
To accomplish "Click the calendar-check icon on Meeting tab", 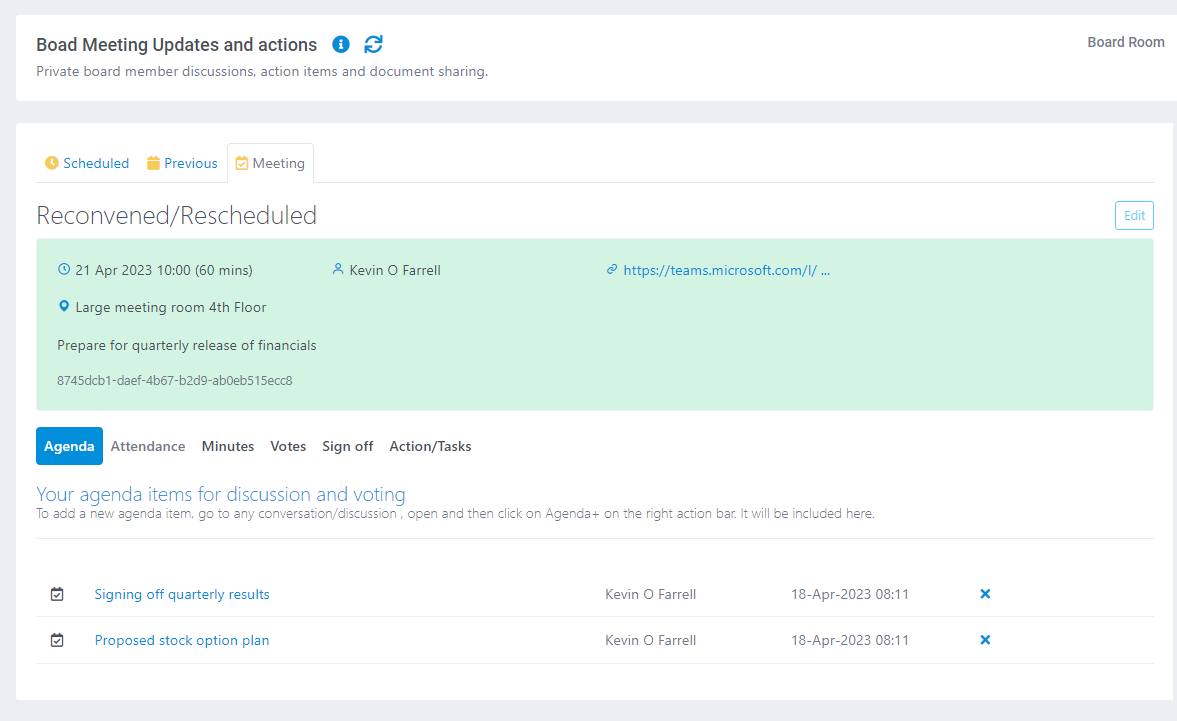I will [242, 163].
